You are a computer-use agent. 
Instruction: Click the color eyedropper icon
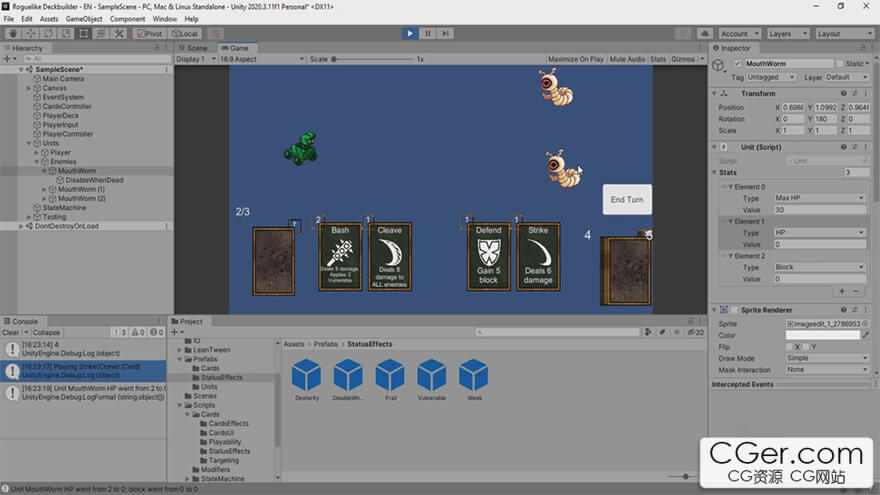[866, 335]
